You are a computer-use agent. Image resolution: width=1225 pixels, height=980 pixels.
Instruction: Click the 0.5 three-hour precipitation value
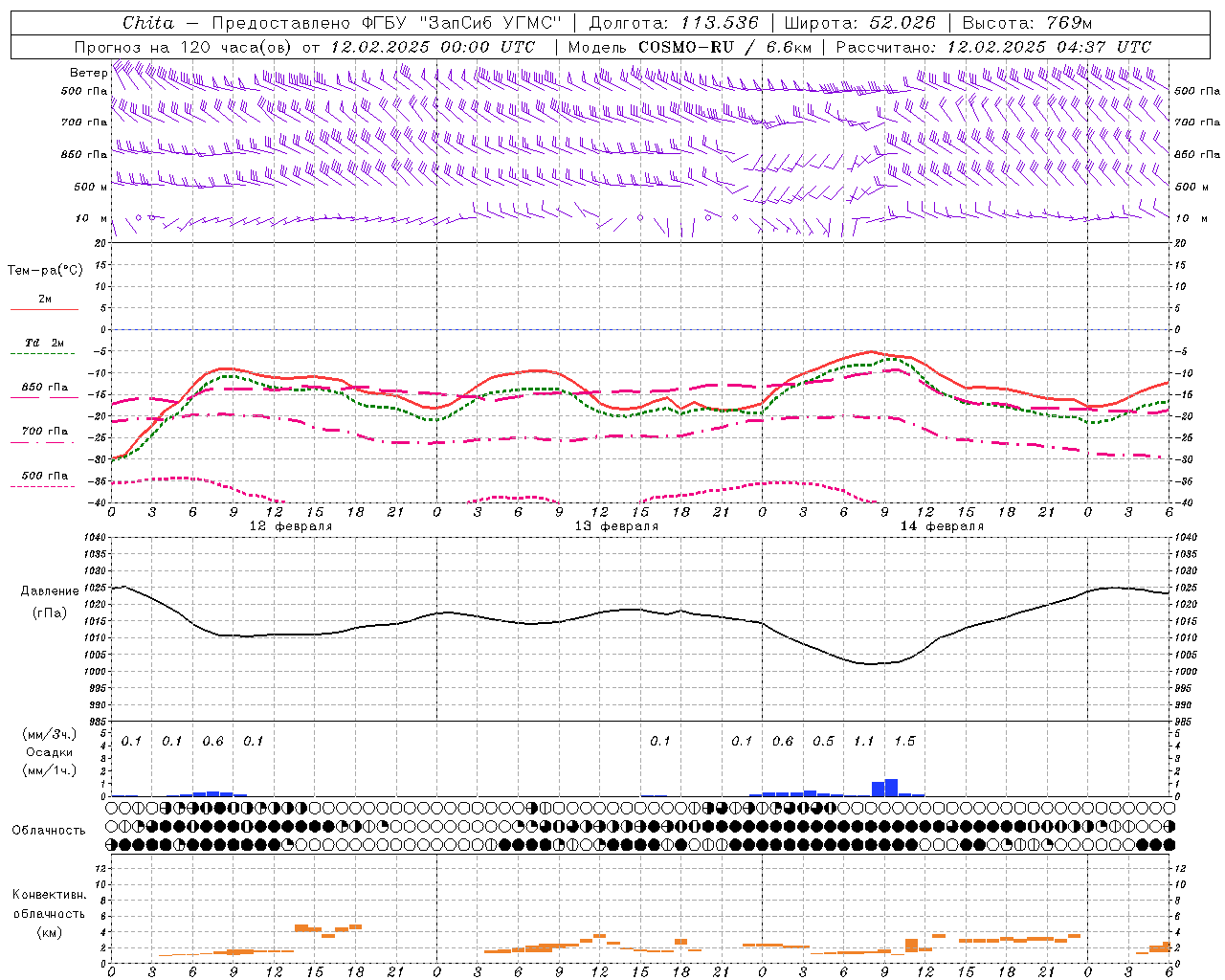(823, 741)
